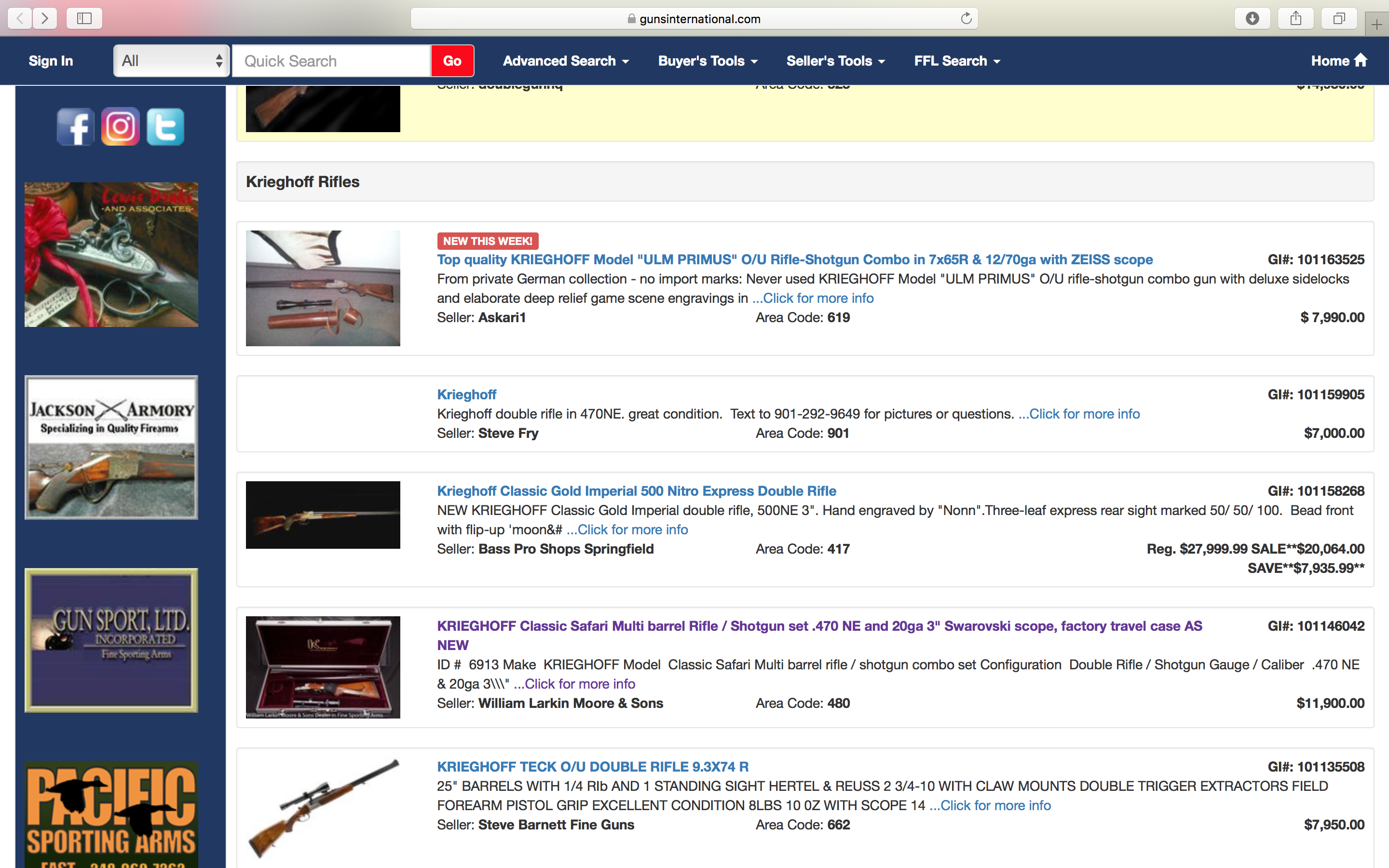
Task: Open the Instagram social icon
Action: coord(121,126)
